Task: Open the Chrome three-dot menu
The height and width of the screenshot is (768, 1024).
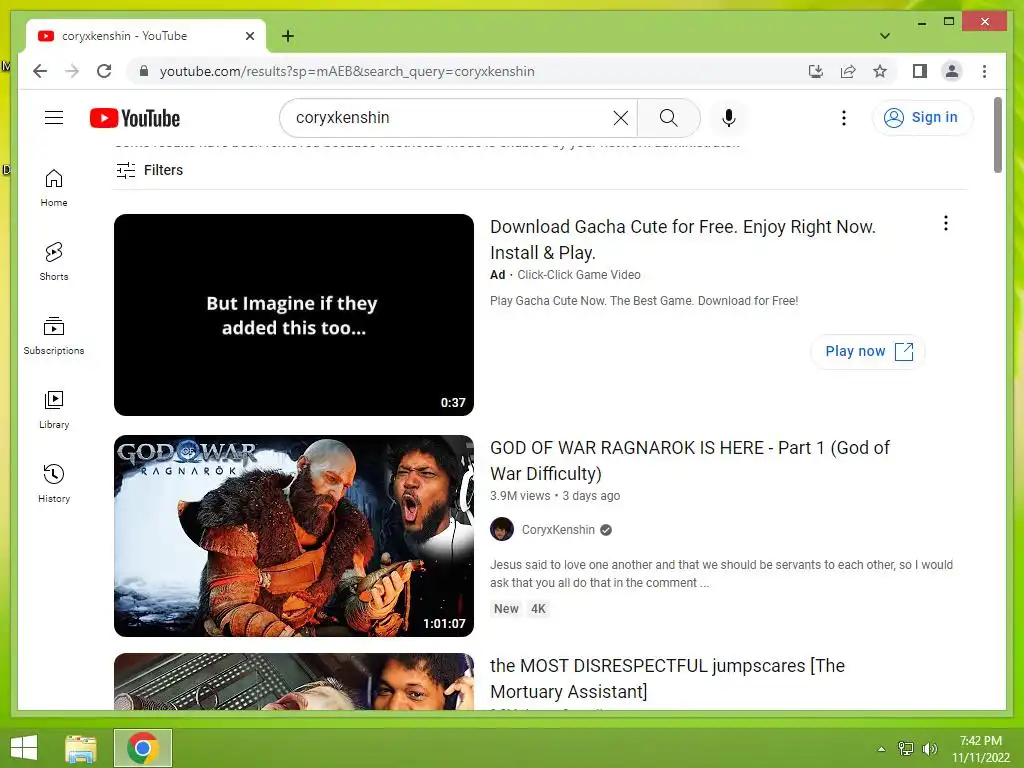Action: pos(984,71)
